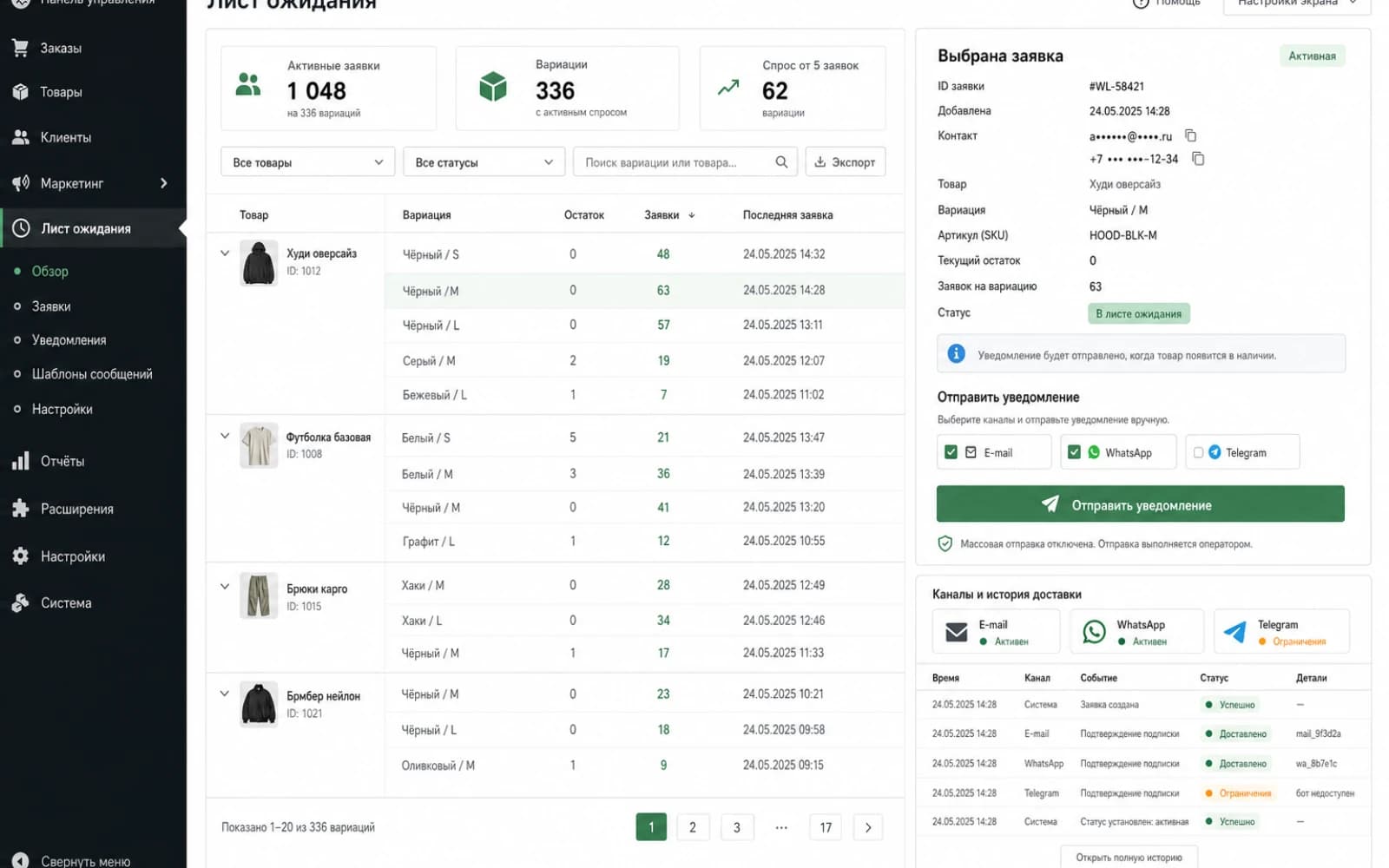Open the Все товары dropdown
This screenshot has height=868, width=1389.
(308, 162)
